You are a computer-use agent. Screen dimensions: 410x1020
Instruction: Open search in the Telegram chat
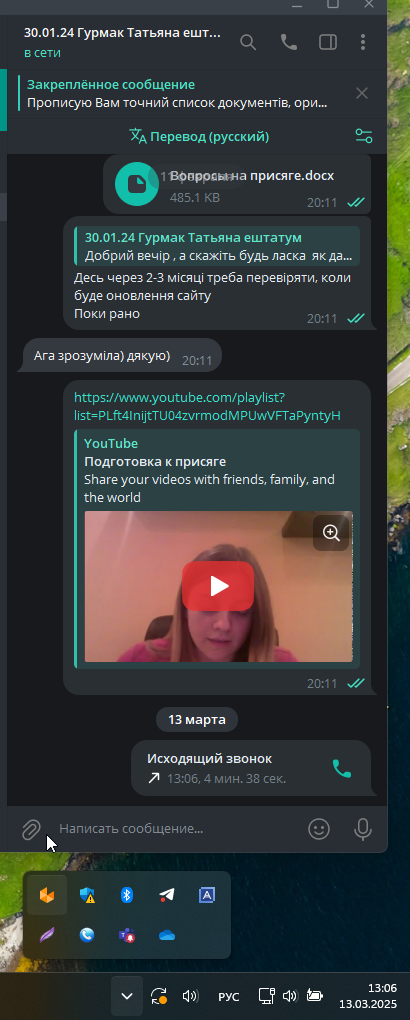(x=248, y=42)
